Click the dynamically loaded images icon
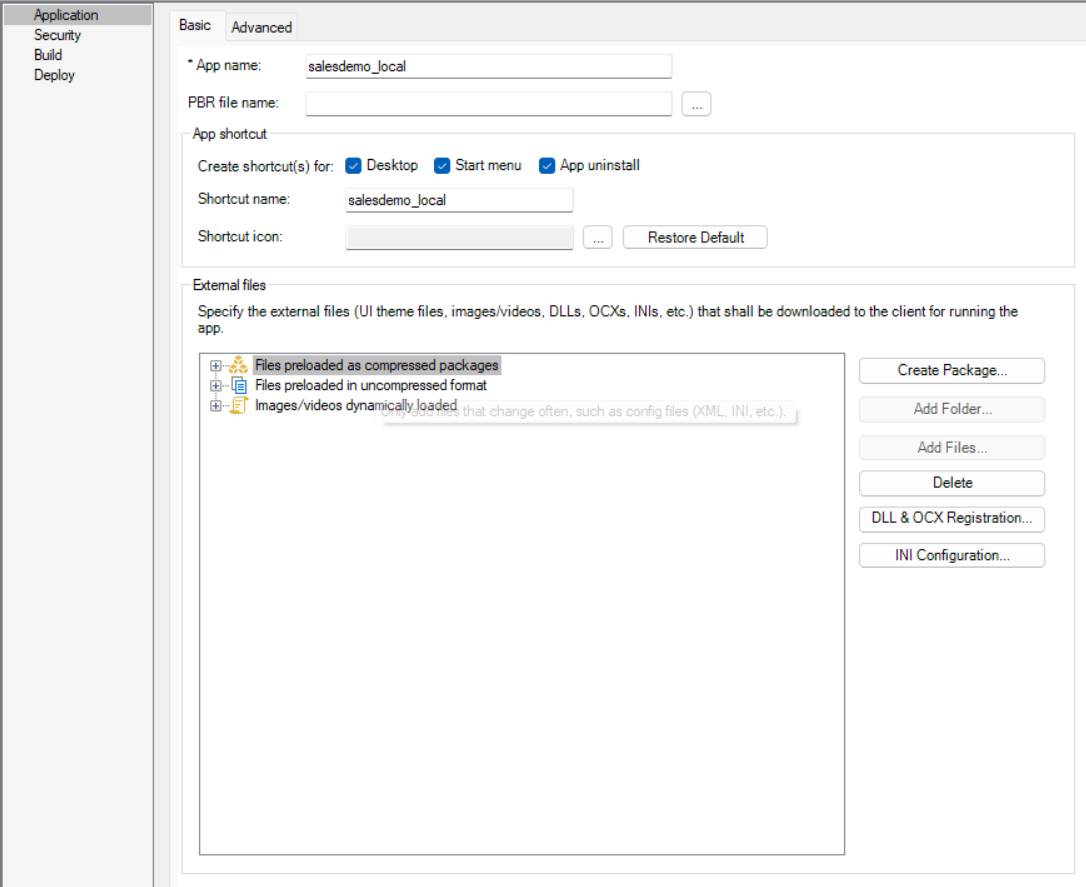The height and width of the screenshot is (887, 1086). pyautogui.click(x=239, y=405)
